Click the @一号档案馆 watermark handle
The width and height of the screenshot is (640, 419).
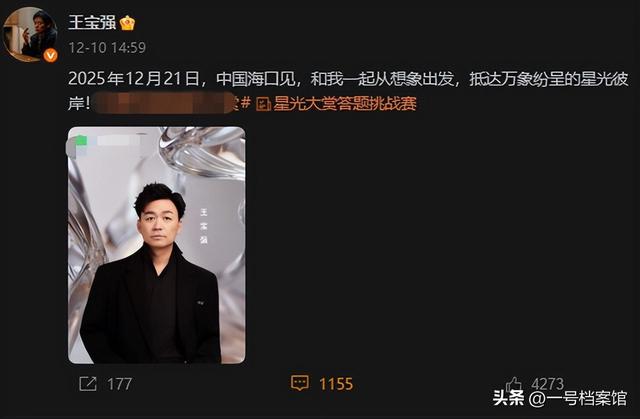click(x=578, y=398)
